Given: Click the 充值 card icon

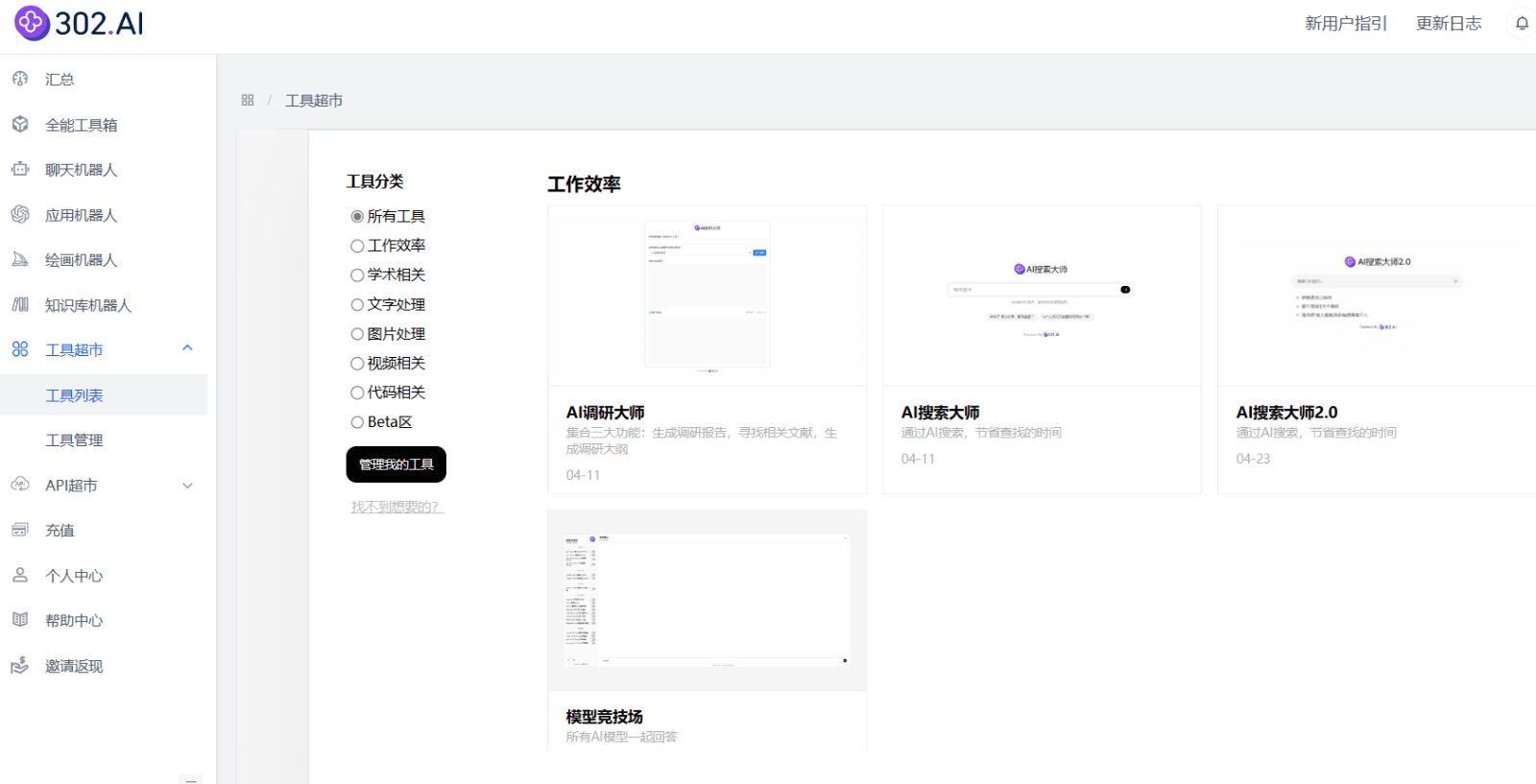Looking at the screenshot, I should [20, 530].
